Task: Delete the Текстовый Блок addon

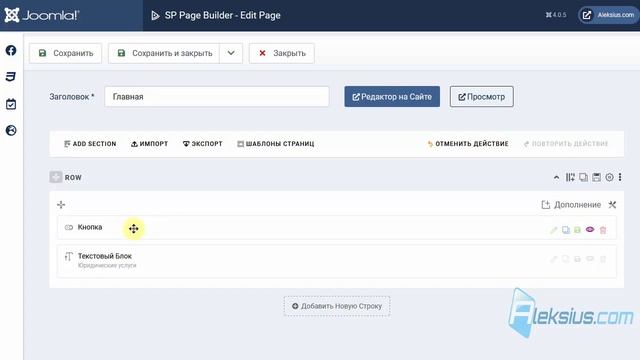Action: [x=603, y=259]
